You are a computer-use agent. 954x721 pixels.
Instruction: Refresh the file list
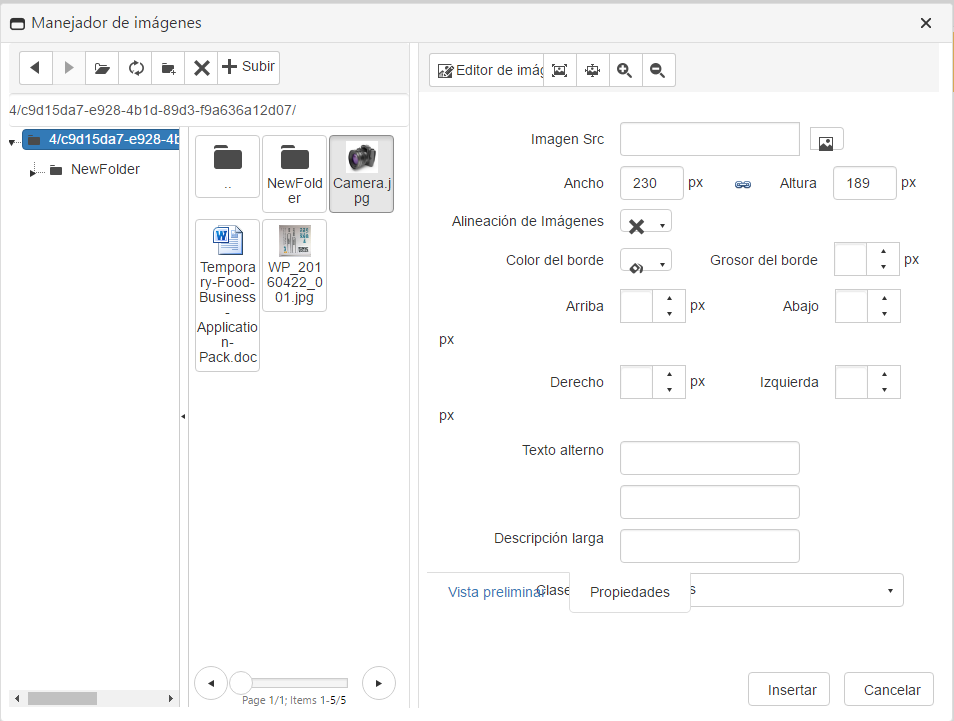135,68
